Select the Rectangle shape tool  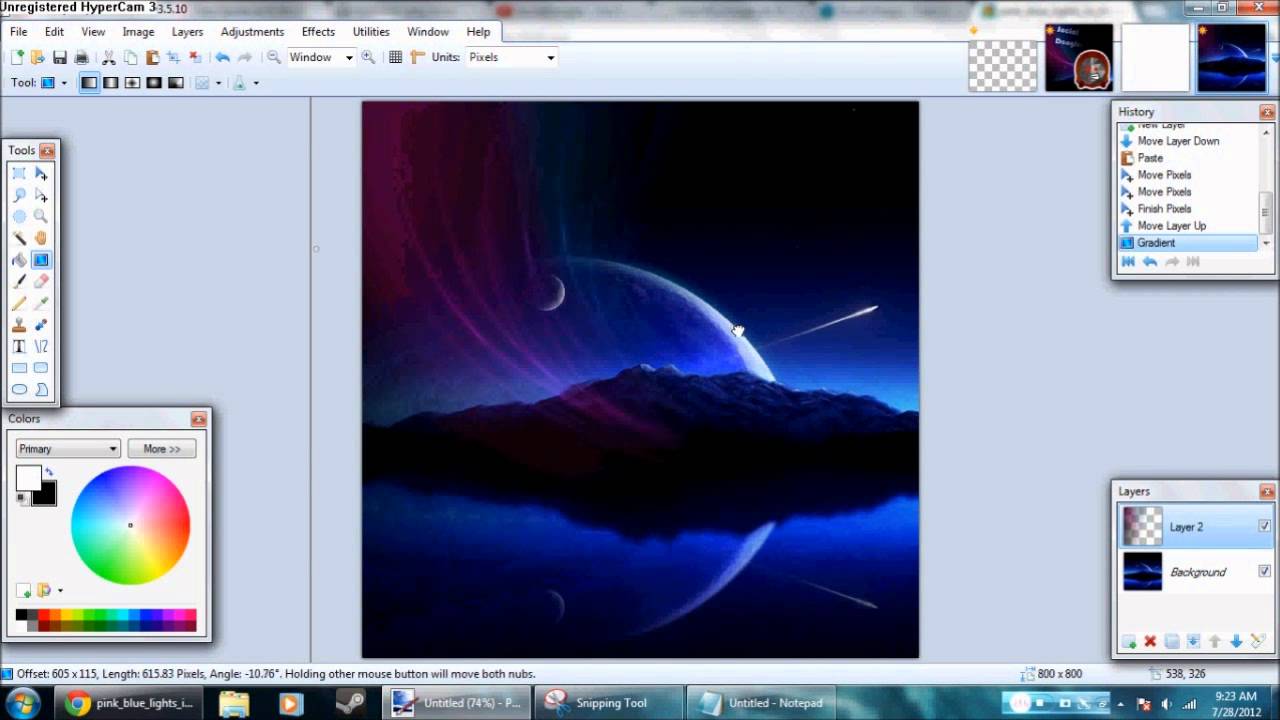(19, 368)
